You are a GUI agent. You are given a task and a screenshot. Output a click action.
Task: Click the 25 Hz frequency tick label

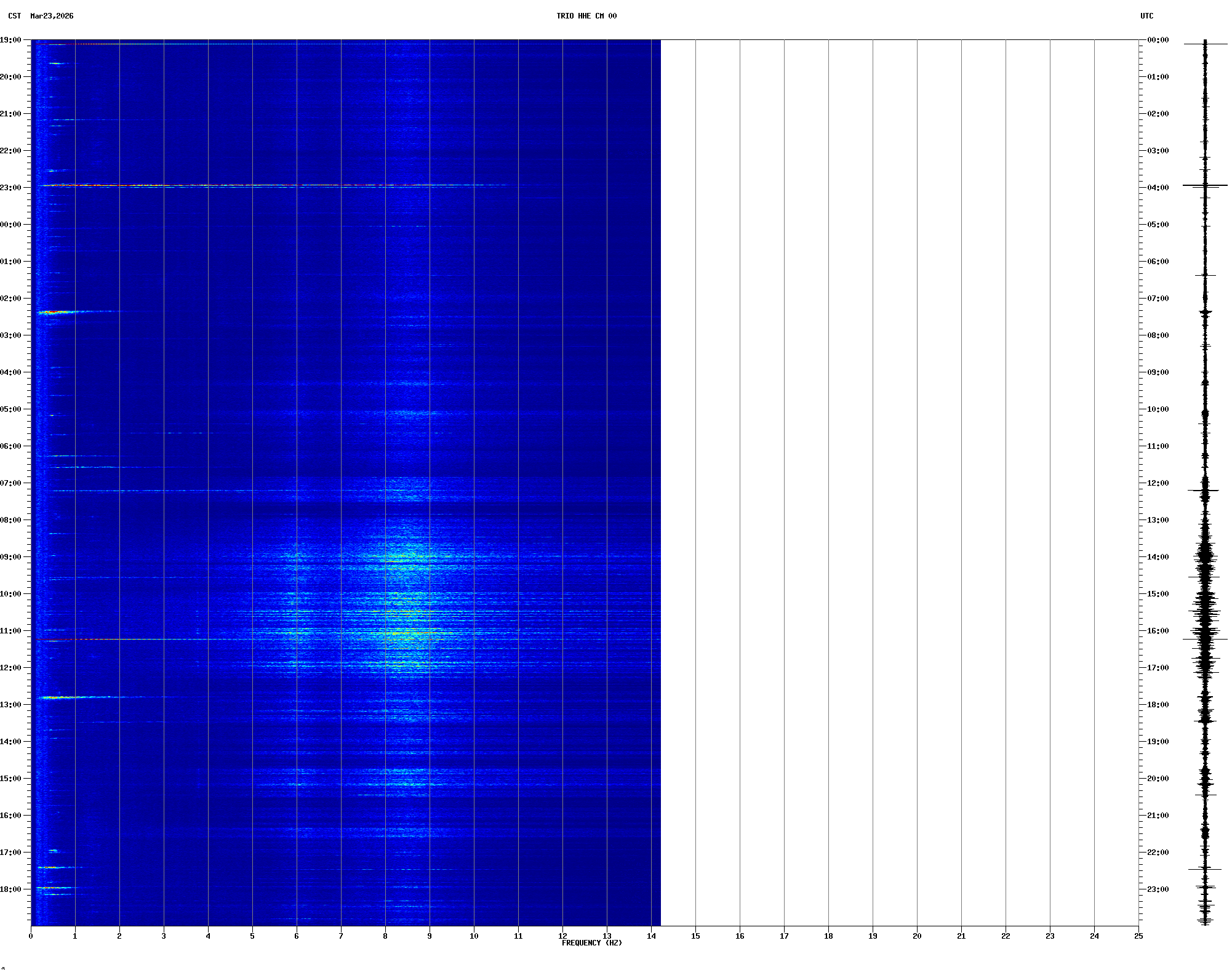pyautogui.click(x=1138, y=936)
